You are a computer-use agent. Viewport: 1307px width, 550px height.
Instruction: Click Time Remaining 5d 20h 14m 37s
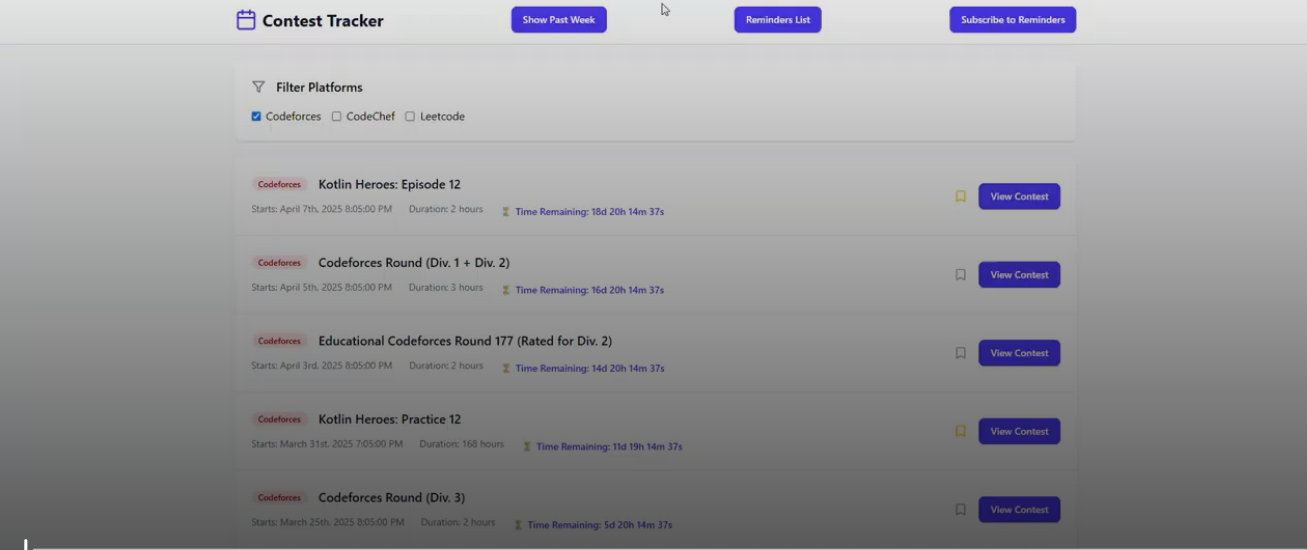click(599, 525)
